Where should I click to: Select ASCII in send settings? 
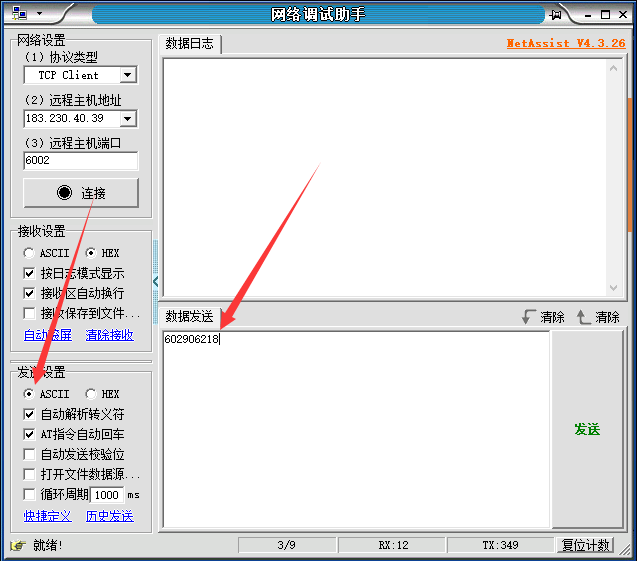(x=46, y=394)
